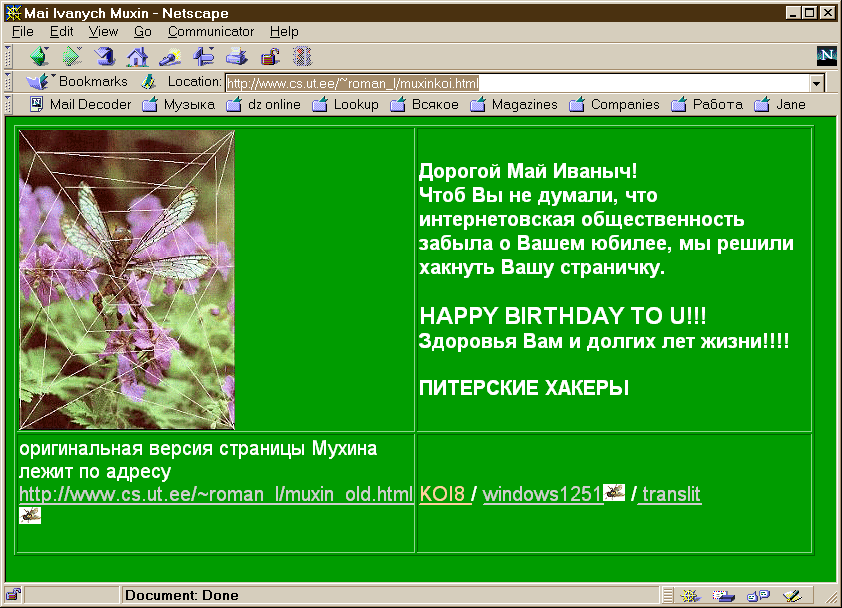842x608 pixels.
Task: Expand the Location history dropdown arrow
Action: tap(817, 83)
